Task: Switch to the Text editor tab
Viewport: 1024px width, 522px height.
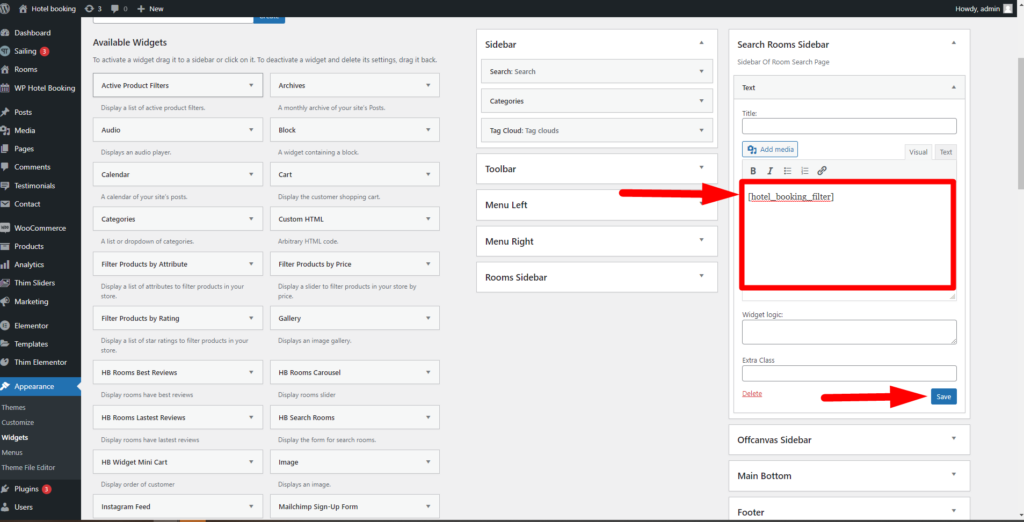Action: [944, 152]
